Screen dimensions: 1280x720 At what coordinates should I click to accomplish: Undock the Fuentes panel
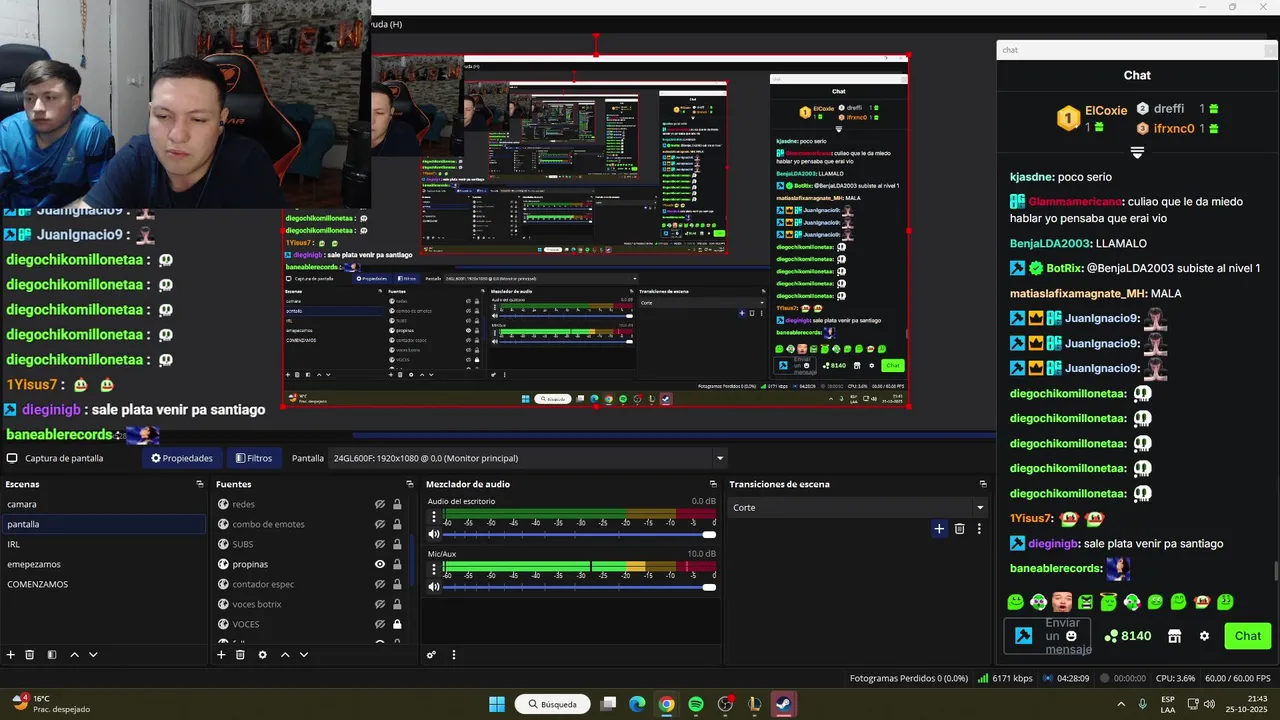click(x=409, y=484)
